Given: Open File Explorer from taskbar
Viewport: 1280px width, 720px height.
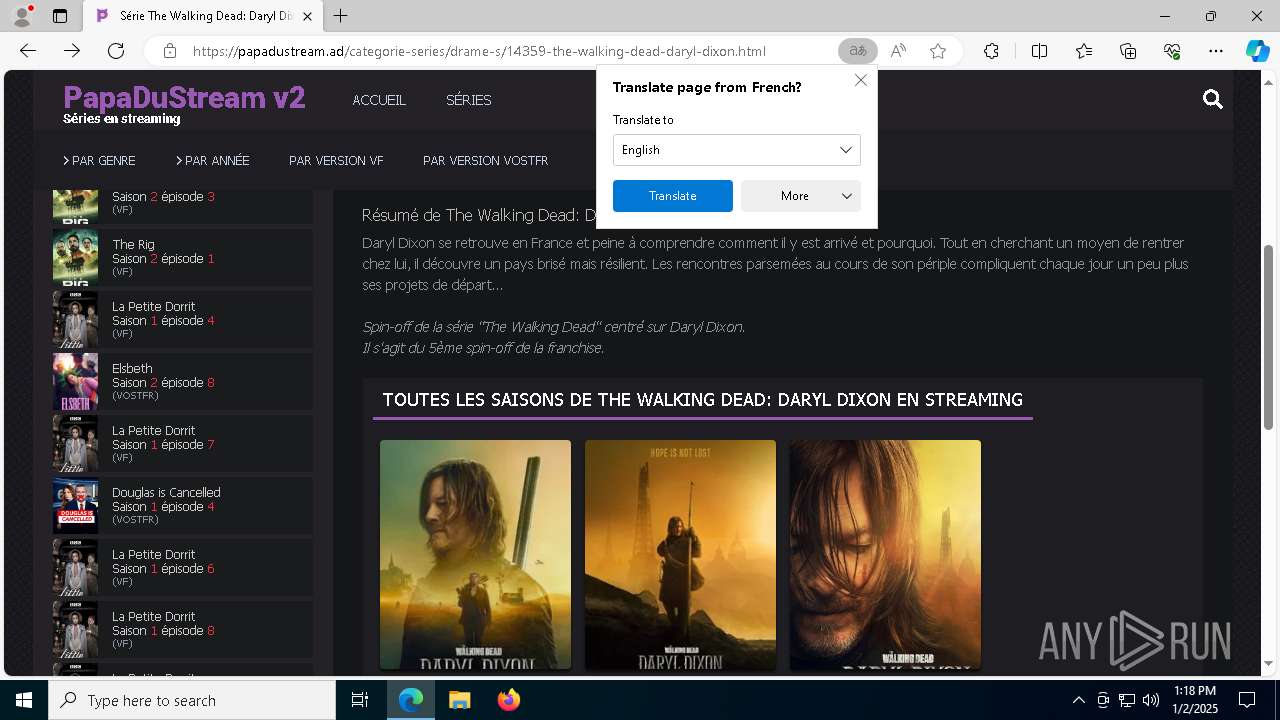Looking at the screenshot, I should 459,700.
